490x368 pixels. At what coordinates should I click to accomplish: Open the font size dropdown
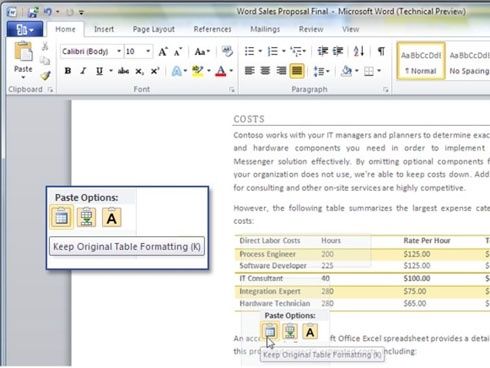coord(148,51)
